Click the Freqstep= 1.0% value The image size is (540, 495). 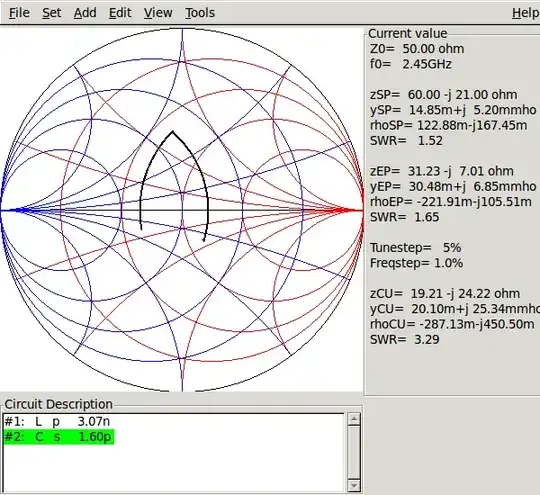point(416,263)
